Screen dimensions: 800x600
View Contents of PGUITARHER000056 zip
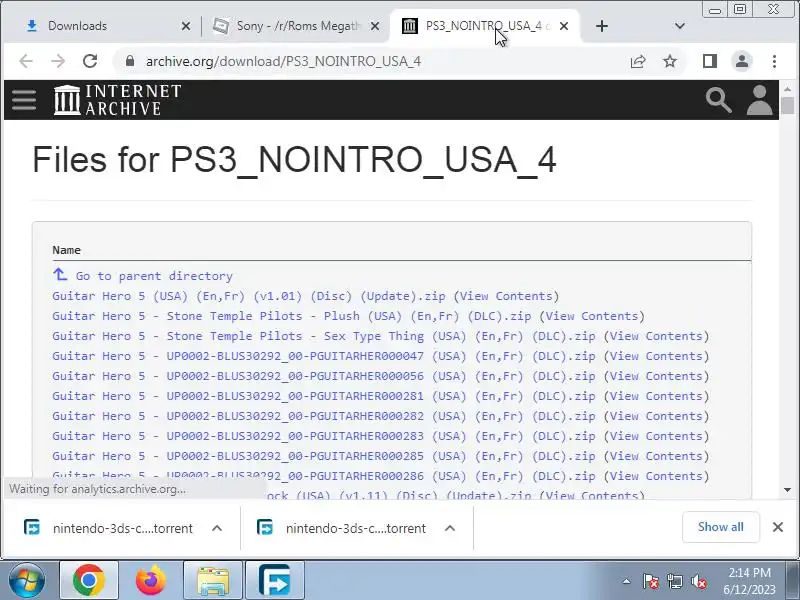[656, 376]
